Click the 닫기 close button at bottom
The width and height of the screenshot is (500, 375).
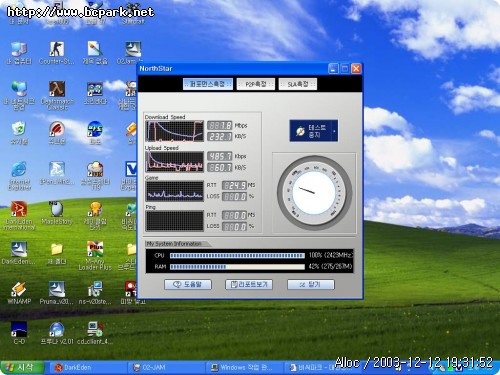click(311, 284)
